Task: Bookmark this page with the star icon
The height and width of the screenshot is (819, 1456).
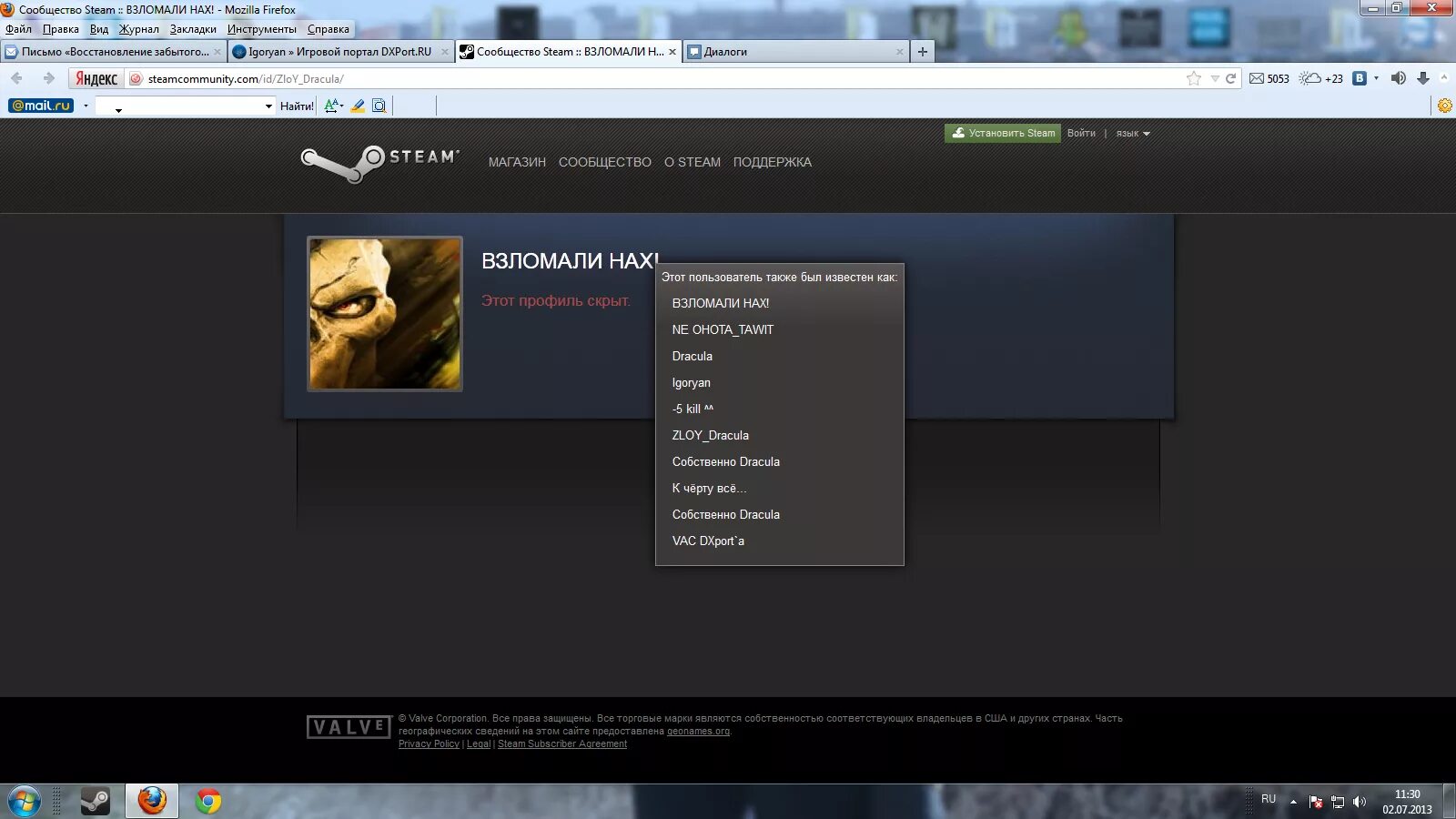Action: (x=1193, y=78)
